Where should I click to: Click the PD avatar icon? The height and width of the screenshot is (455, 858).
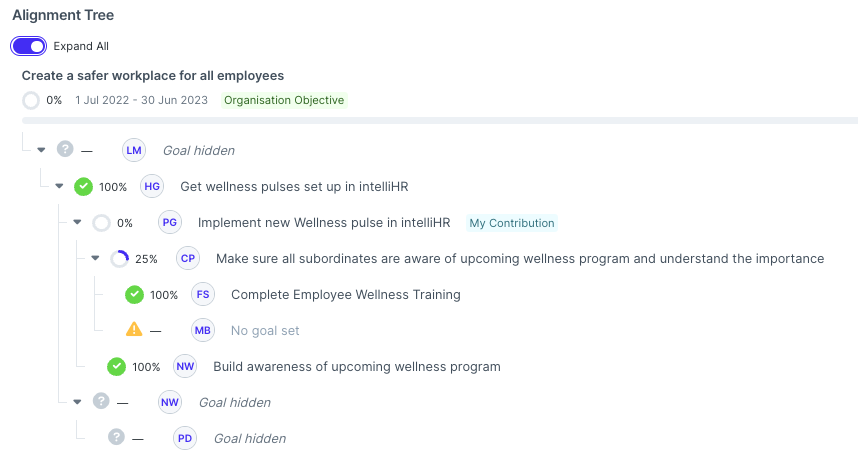pos(185,439)
